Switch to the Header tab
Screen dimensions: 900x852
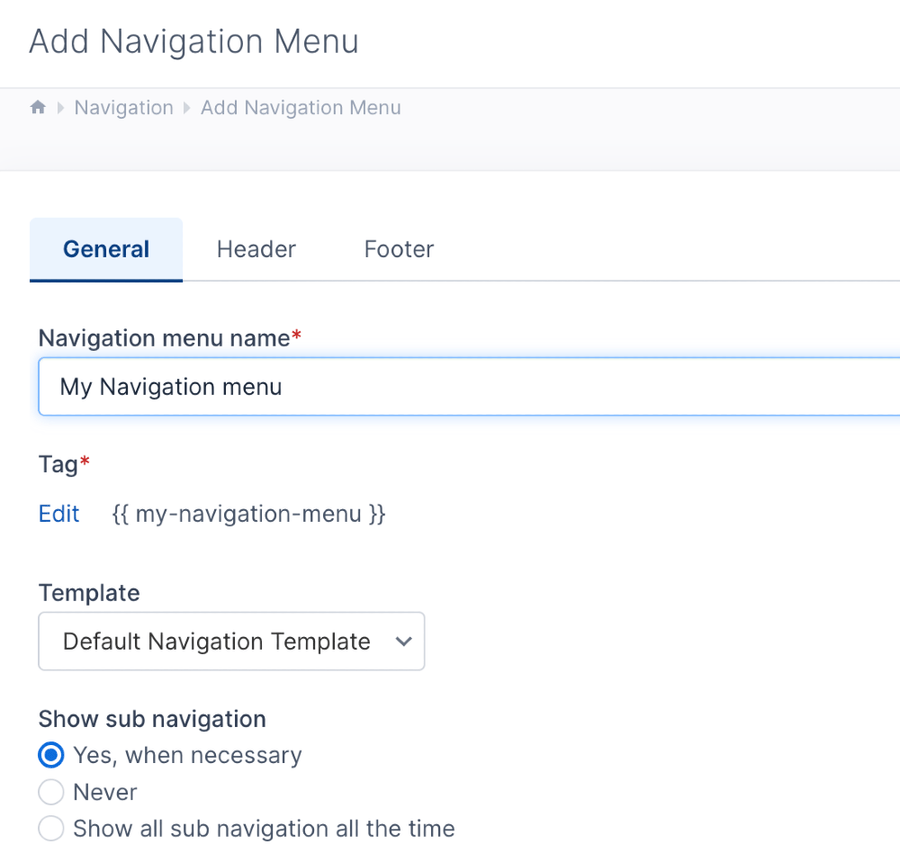tap(255, 249)
